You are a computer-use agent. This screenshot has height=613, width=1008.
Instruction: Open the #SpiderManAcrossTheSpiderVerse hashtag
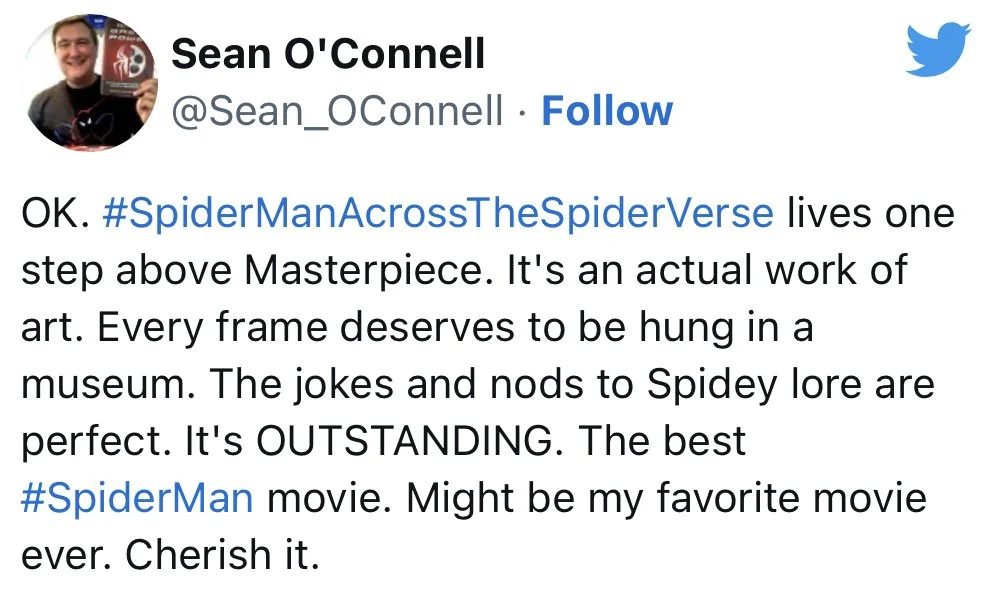tap(438, 215)
